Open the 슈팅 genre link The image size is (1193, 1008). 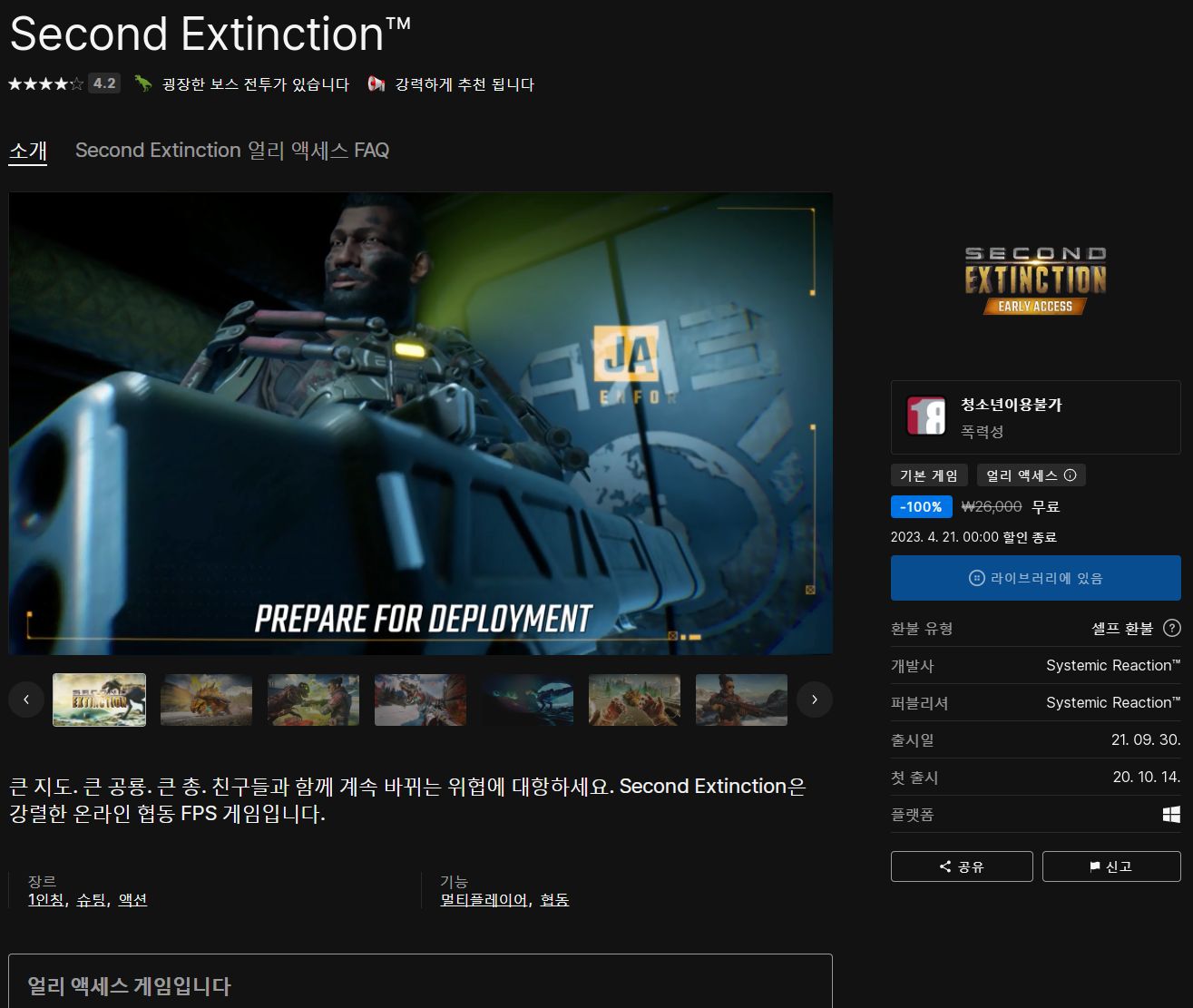click(x=91, y=899)
